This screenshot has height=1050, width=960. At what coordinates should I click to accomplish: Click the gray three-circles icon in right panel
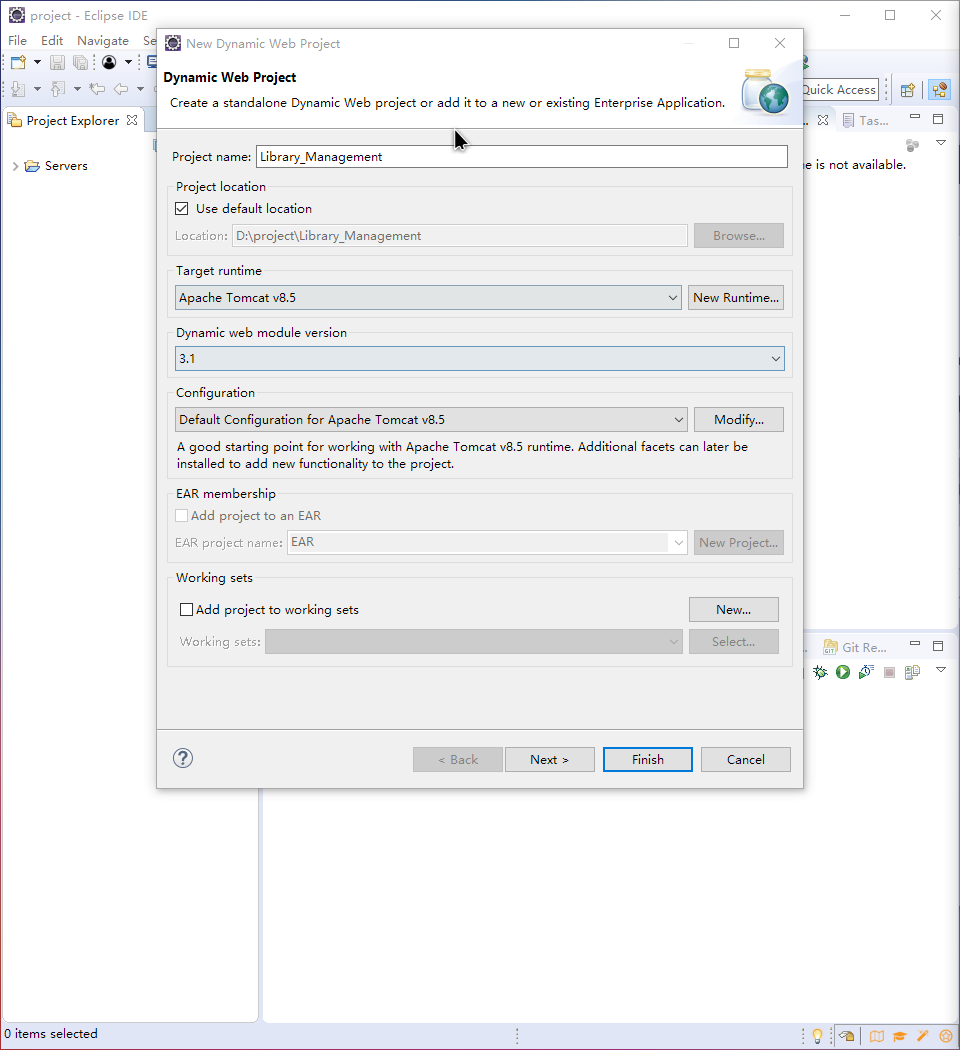[x=912, y=145]
